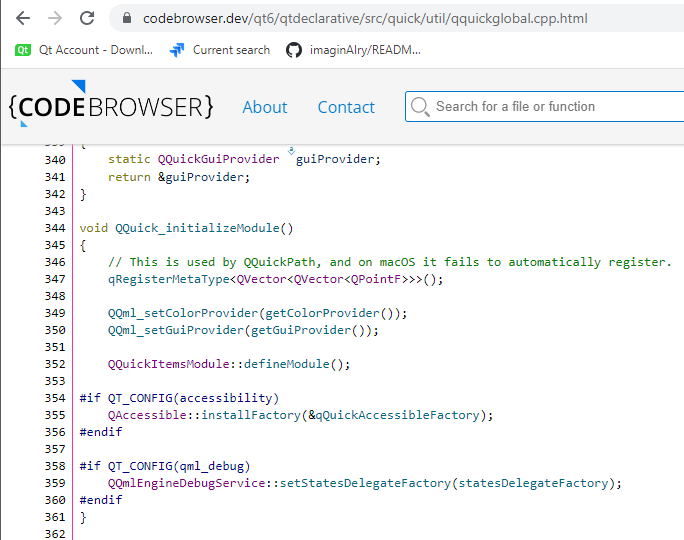
Task: Click the browser forward arrow
Action: point(55,18)
